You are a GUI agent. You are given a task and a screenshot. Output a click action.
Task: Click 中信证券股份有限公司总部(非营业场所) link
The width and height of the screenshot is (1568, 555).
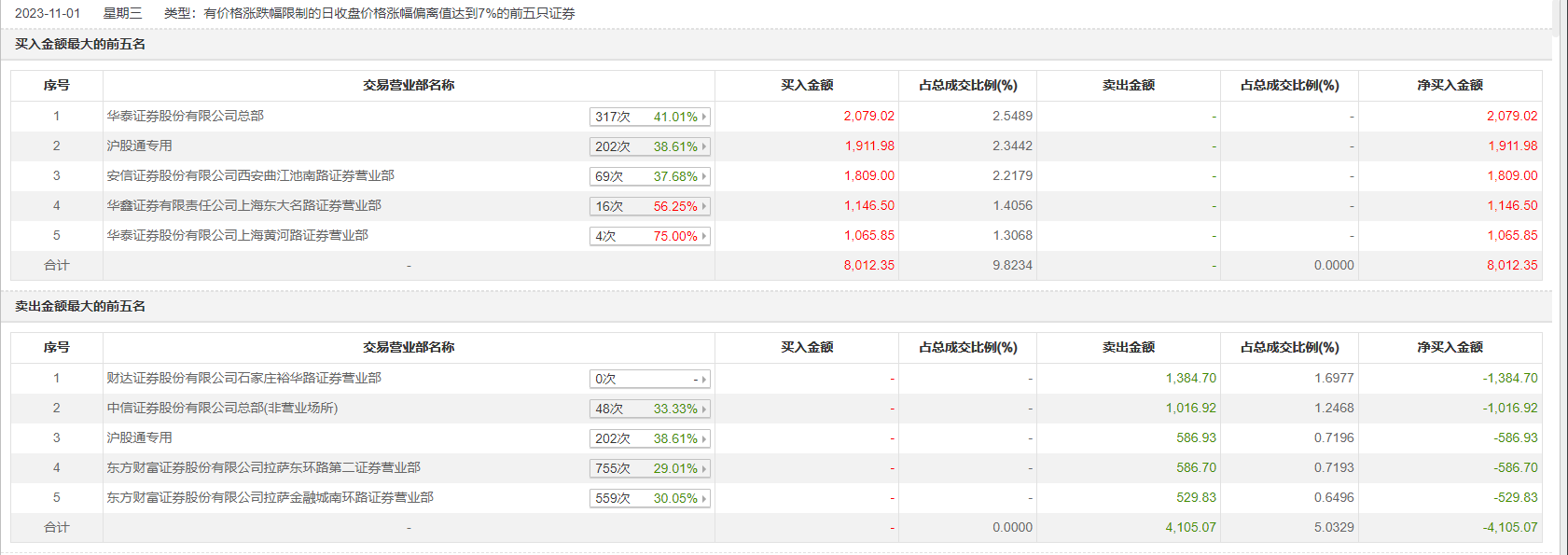tap(222, 408)
